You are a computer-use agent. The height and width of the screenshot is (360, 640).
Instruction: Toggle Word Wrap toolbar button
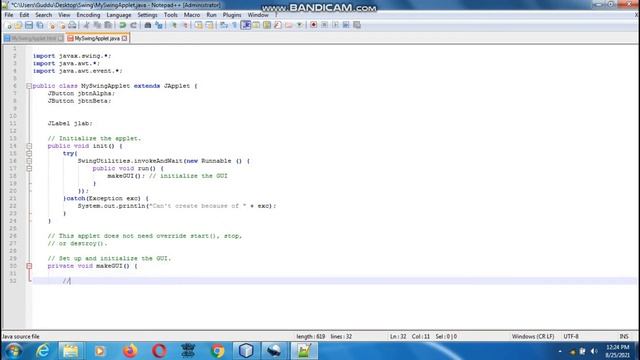[224, 25]
